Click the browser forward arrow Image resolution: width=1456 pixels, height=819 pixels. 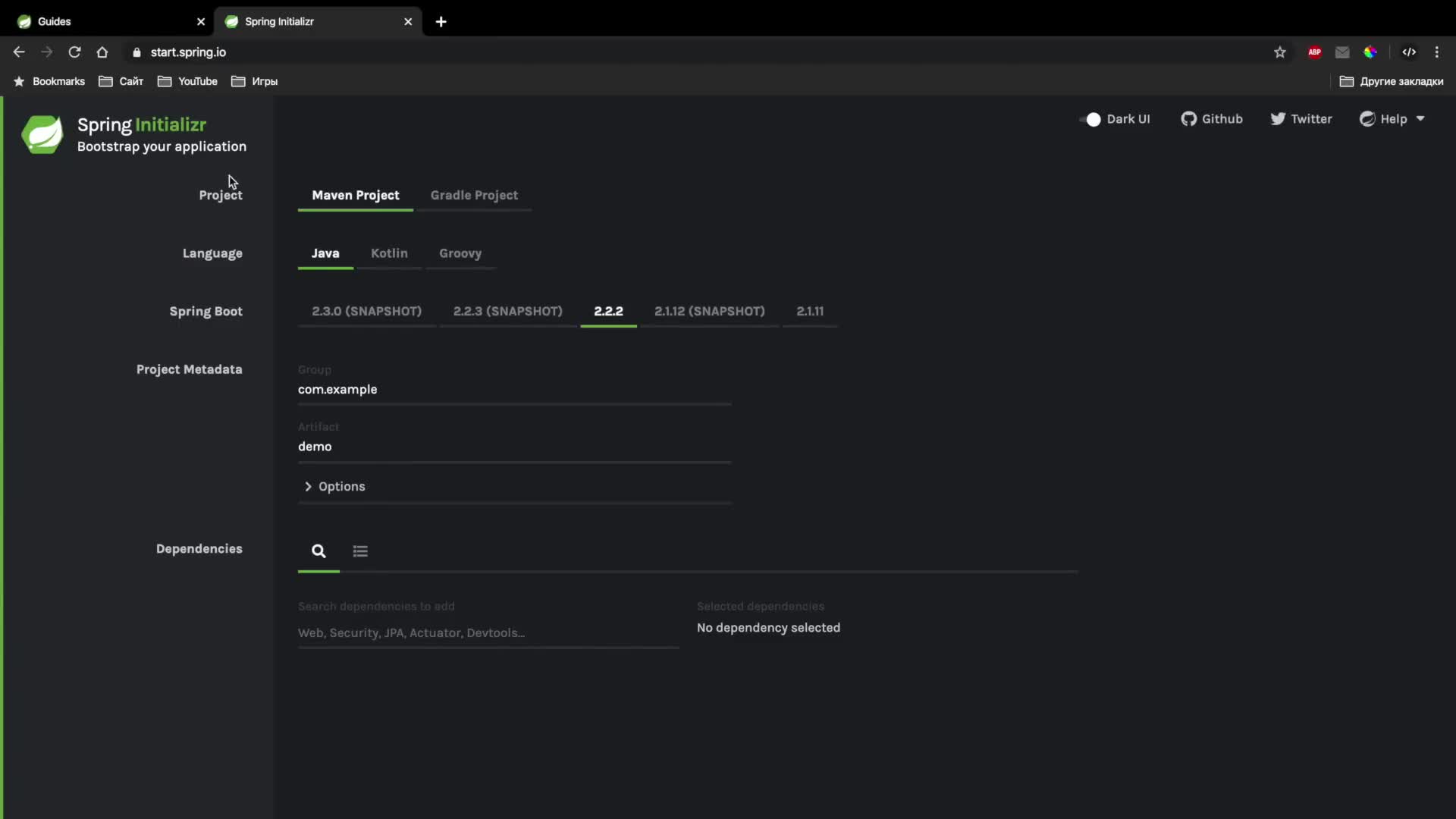point(47,52)
